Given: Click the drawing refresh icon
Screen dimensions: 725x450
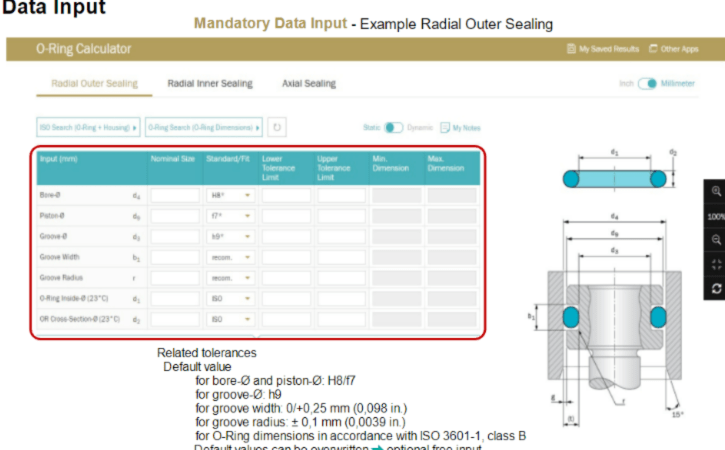Looking at the screenshot, I should [x=716, y=289].
